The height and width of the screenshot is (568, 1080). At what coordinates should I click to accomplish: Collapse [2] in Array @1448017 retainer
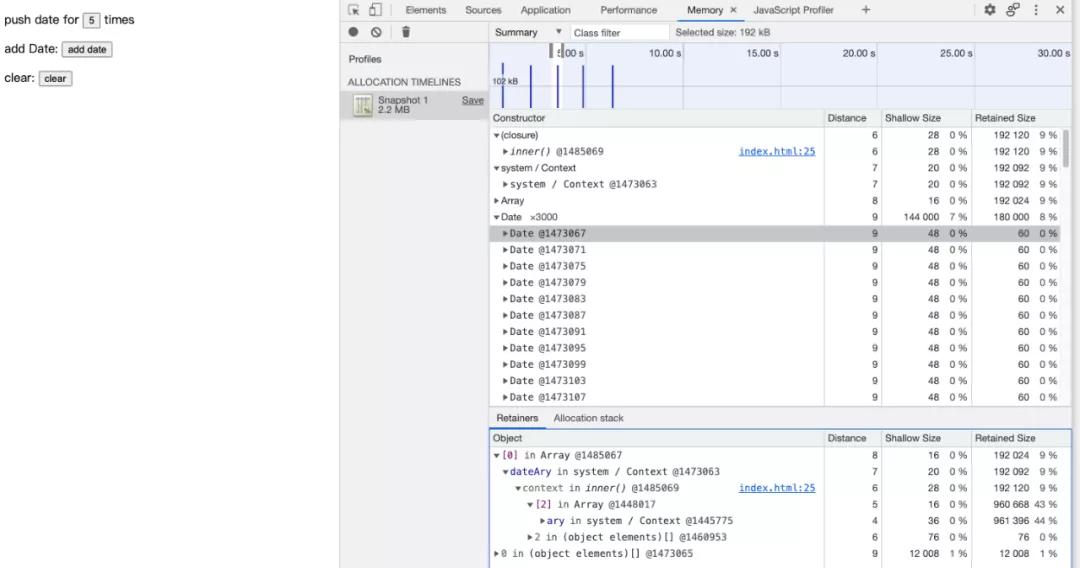(530, 505)
